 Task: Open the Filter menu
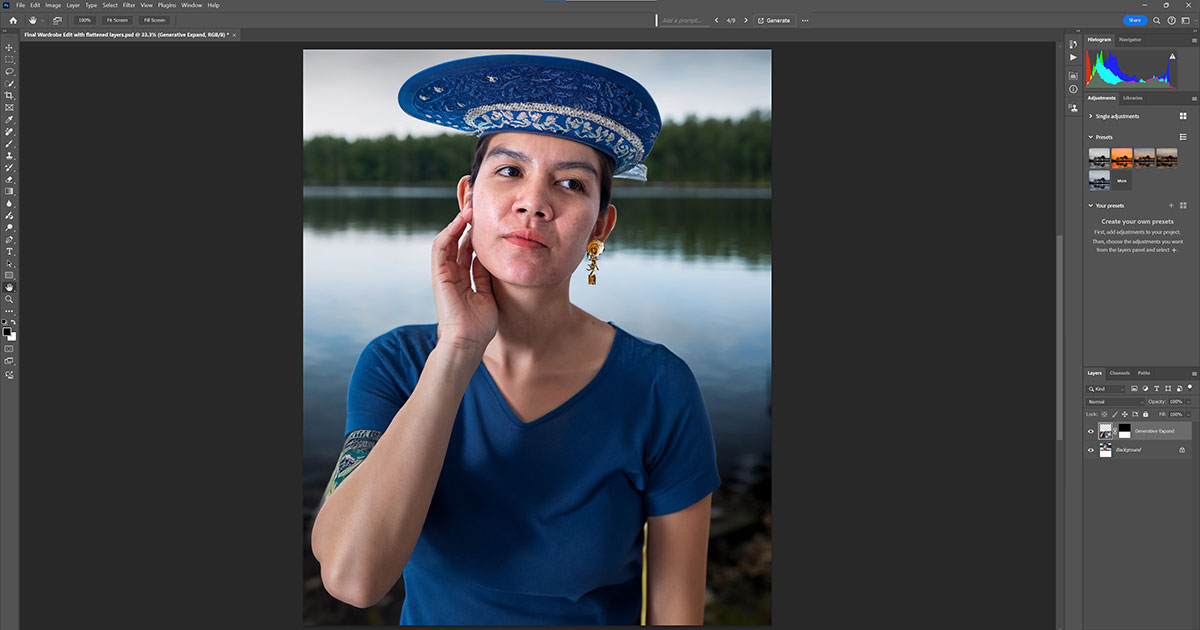129,5
